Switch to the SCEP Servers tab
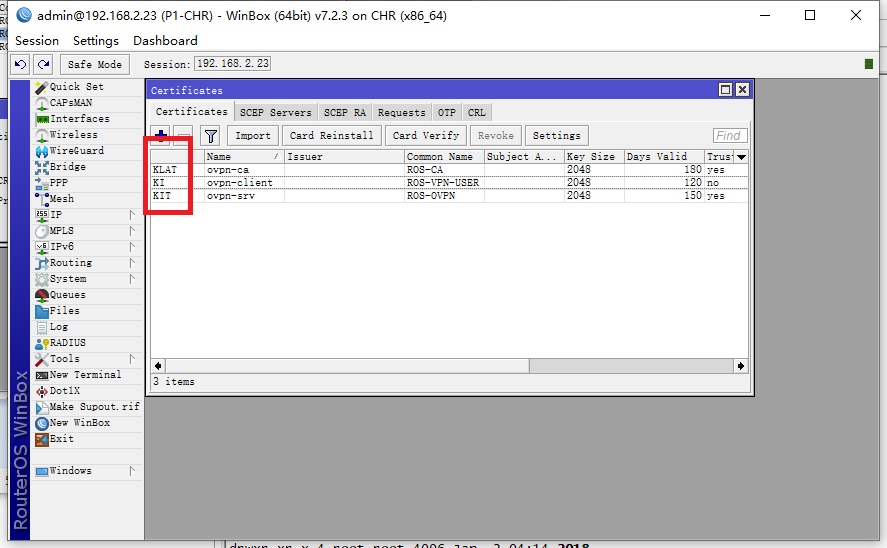 pos(276,113)
